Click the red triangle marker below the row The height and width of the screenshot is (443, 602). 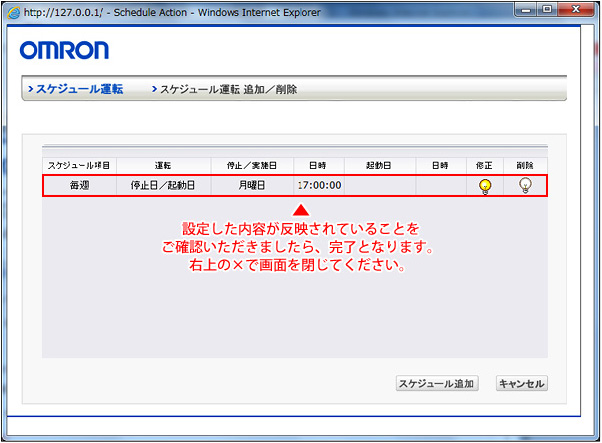click(300, 210)
